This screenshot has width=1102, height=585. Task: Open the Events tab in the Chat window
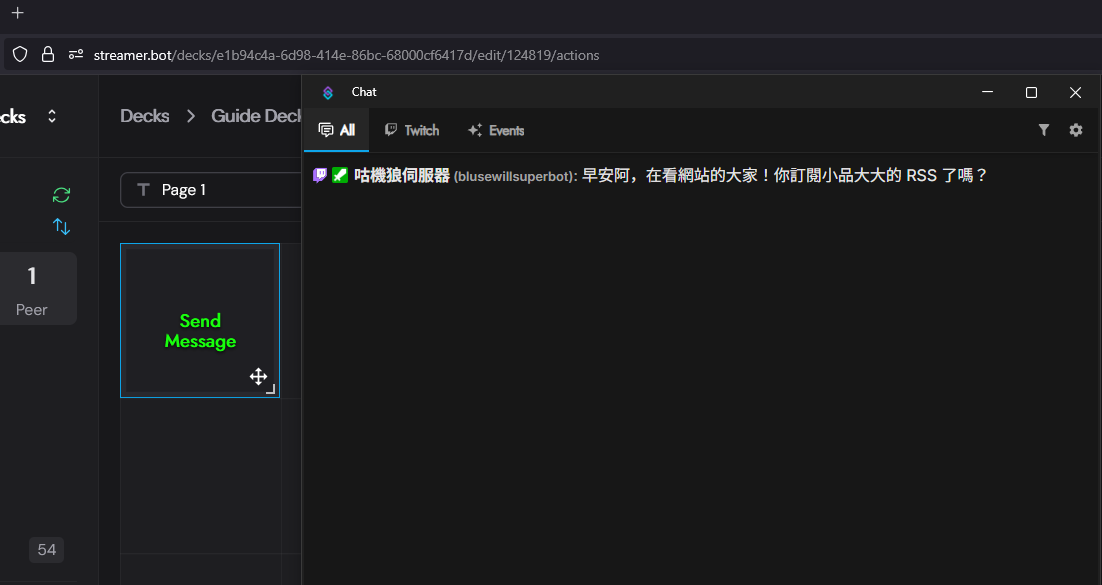496,130
